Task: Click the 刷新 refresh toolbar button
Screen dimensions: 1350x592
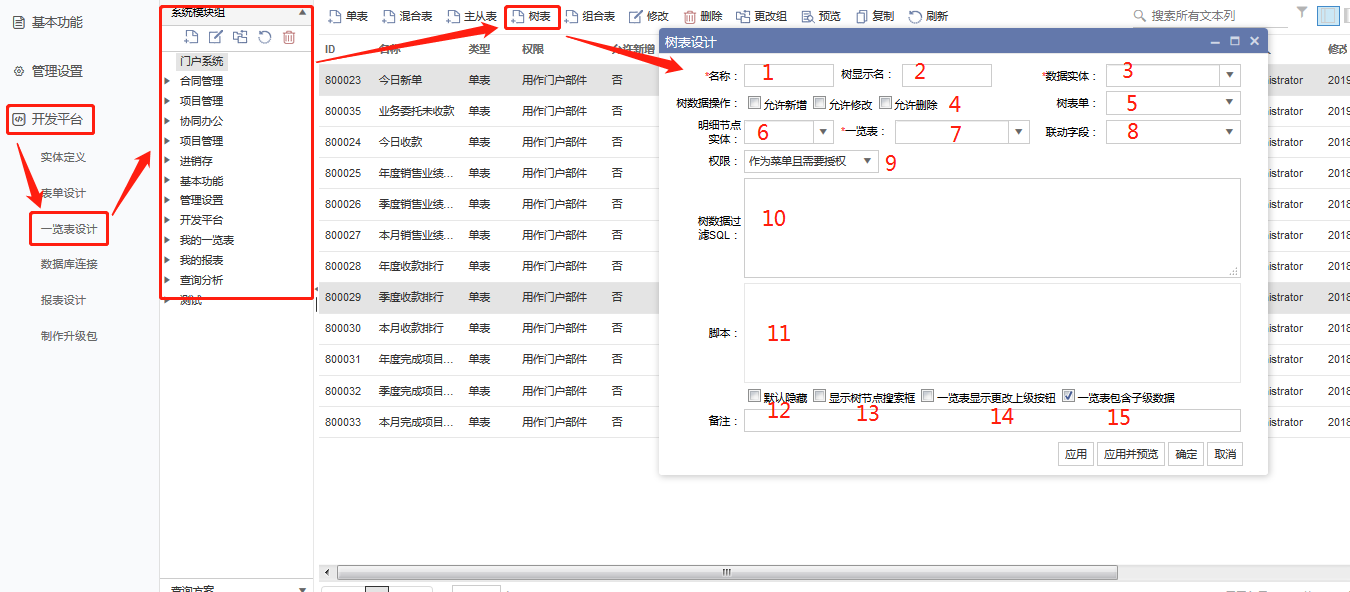Action: coord(927,16)
